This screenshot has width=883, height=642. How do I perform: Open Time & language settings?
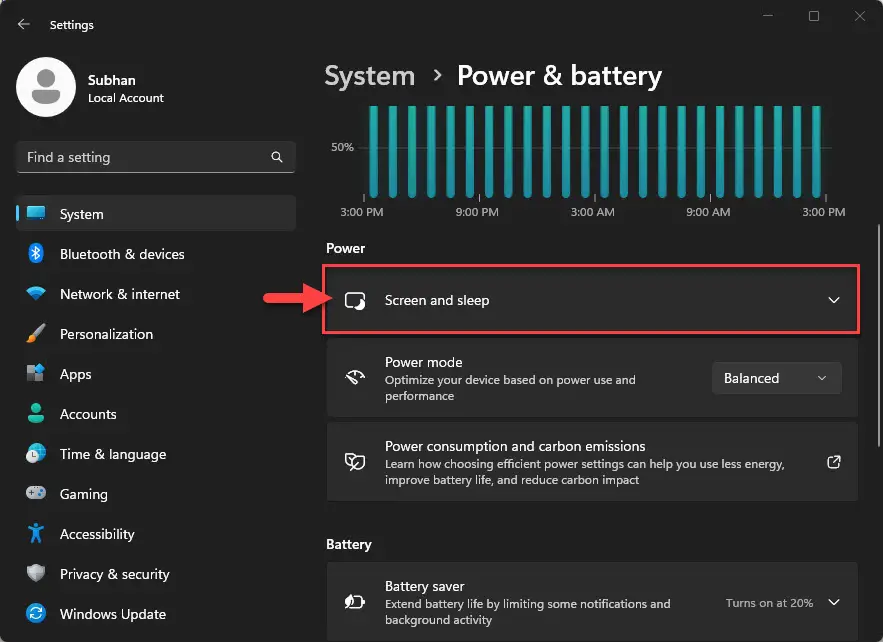click(x=156, y=454)
